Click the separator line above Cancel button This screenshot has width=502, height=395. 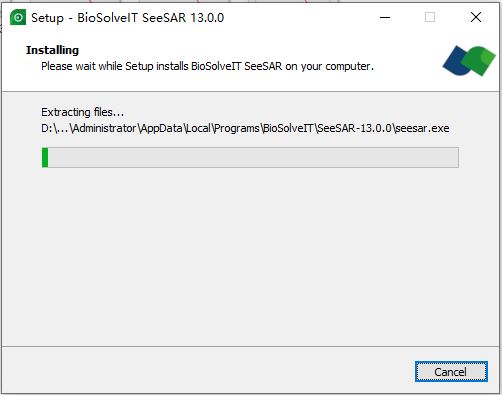(251, 347)
